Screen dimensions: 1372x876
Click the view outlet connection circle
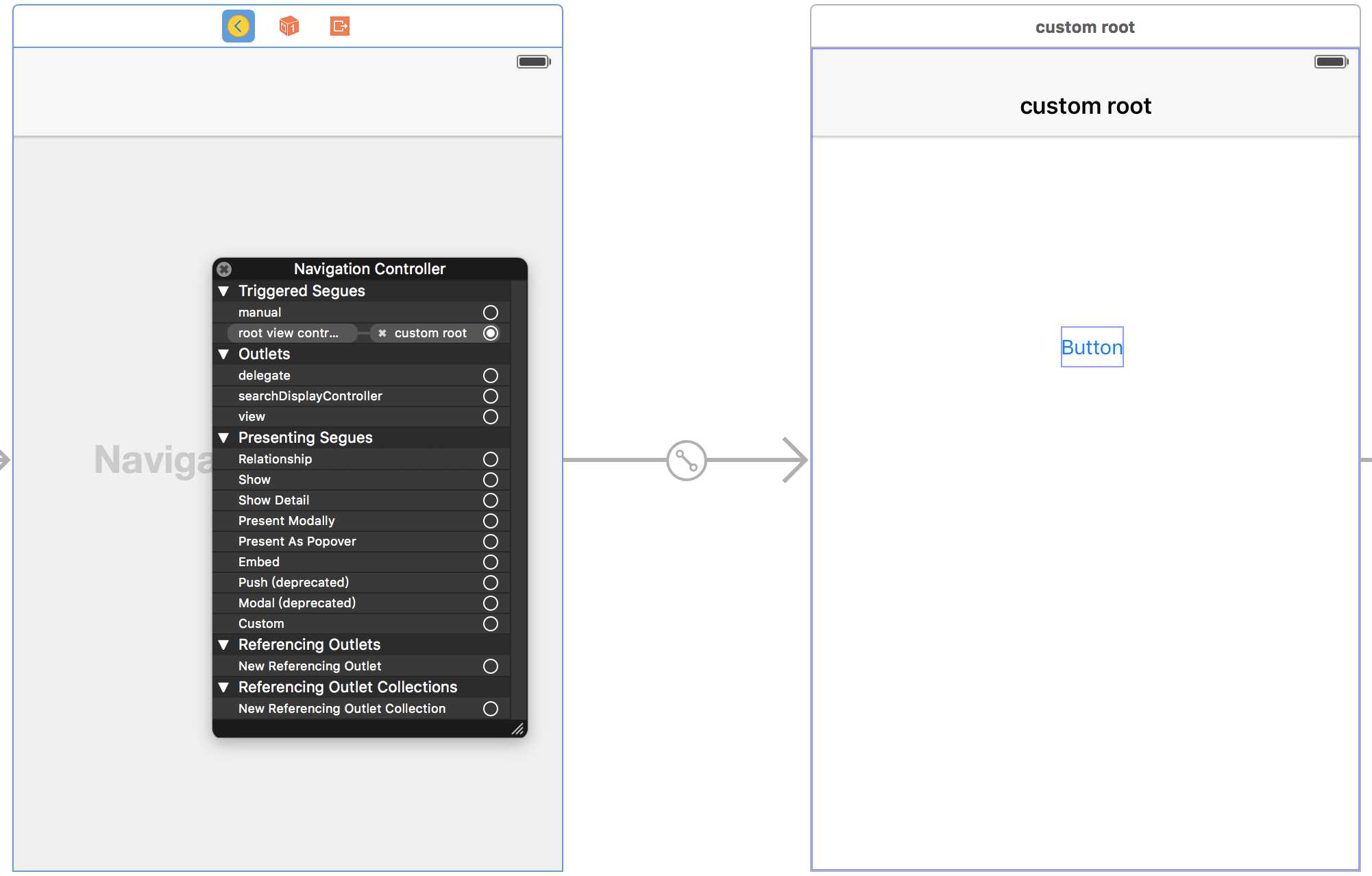(491, 417)
